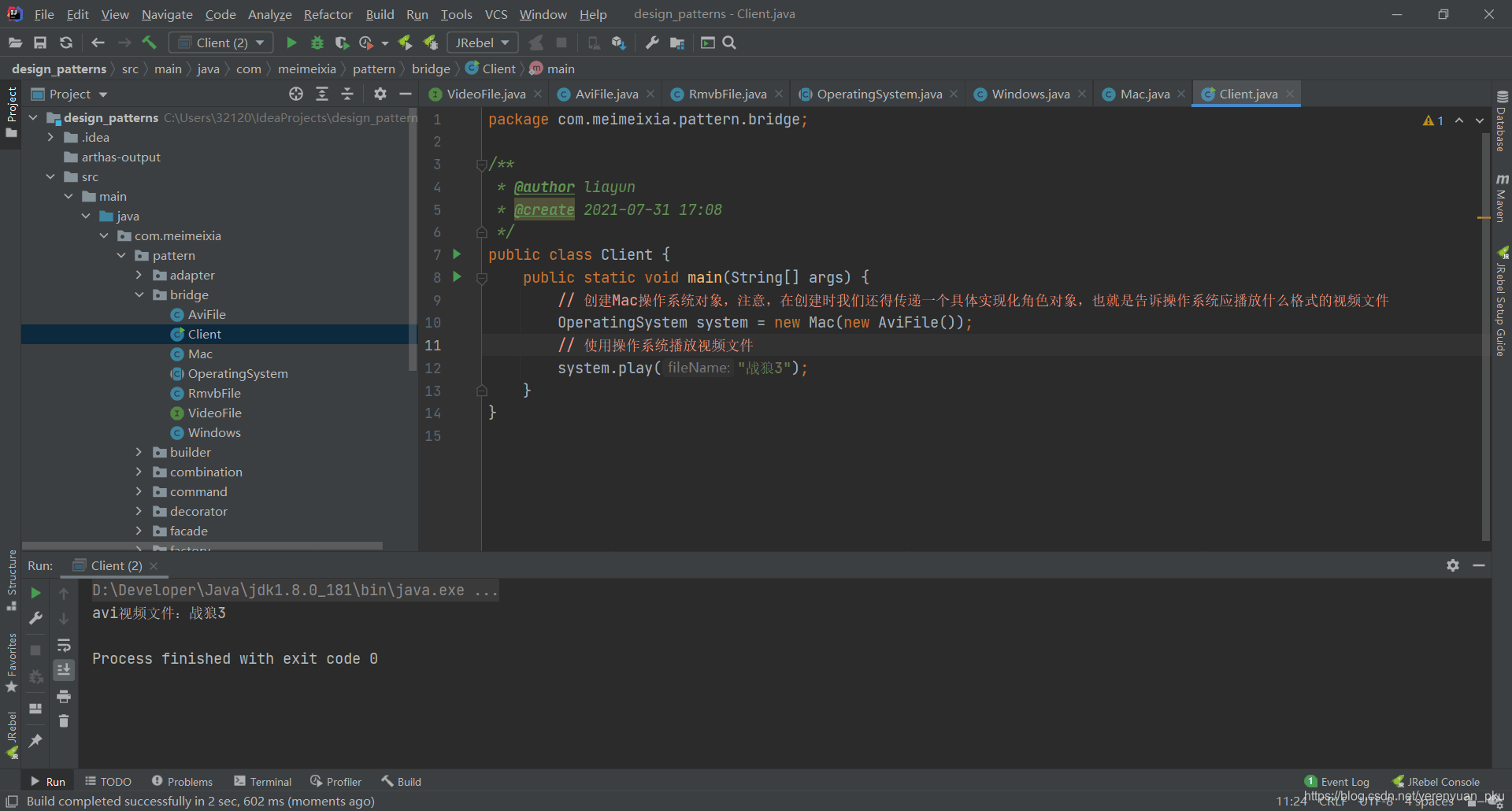Viewport: 1512px width, 811px height.
Task: Clear console with the trash icon
Action: tap(64, 720)
